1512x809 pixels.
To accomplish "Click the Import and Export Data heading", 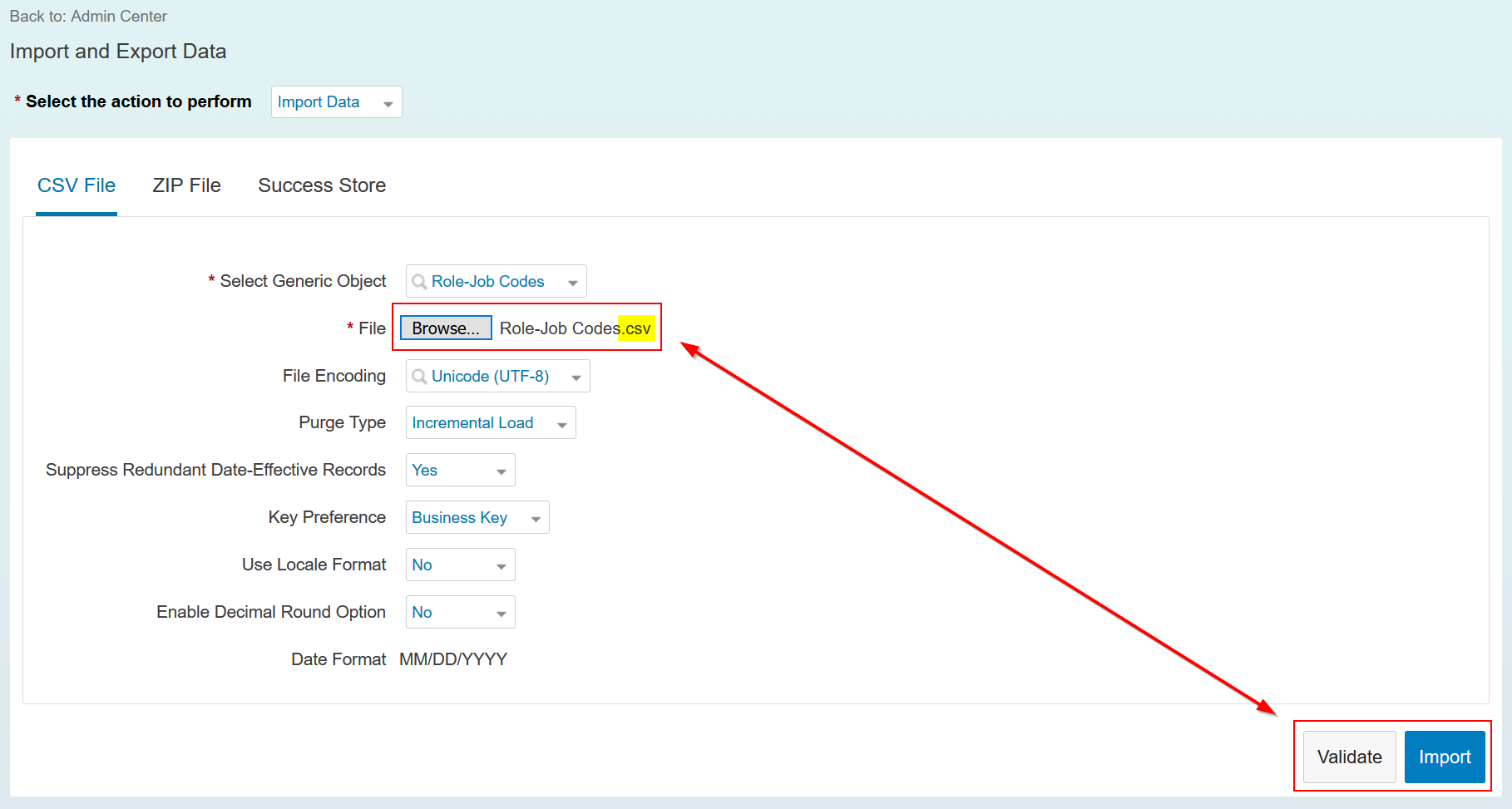I will [x=118, y=52].
